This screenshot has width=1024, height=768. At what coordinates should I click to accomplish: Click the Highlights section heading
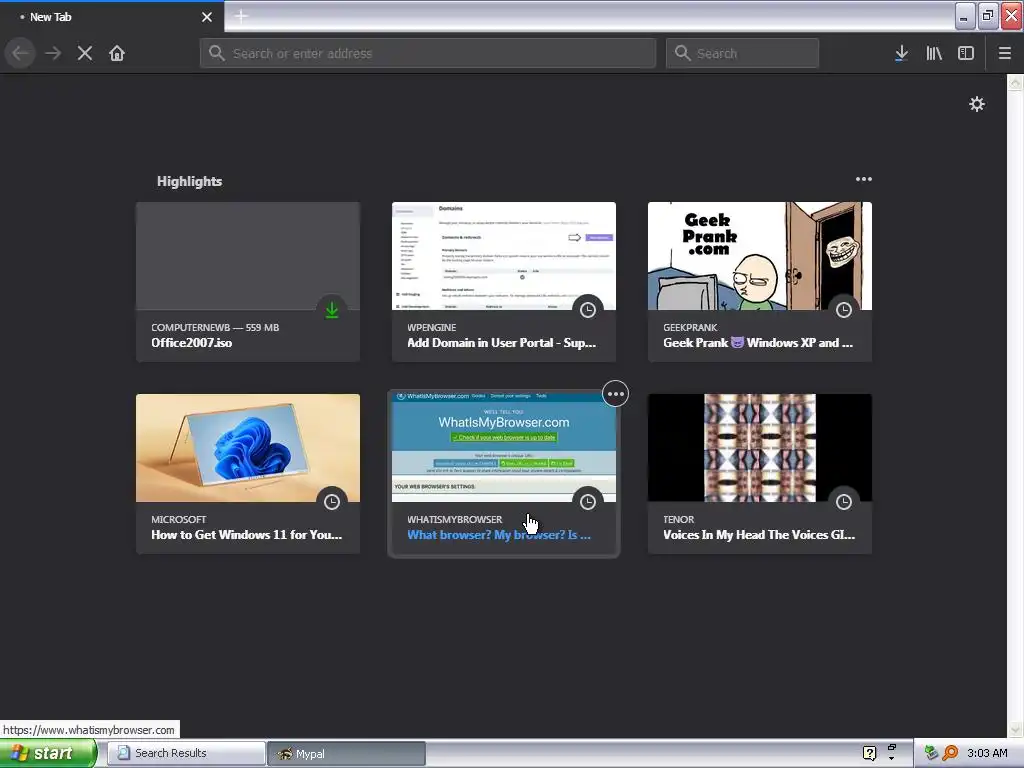189,182
